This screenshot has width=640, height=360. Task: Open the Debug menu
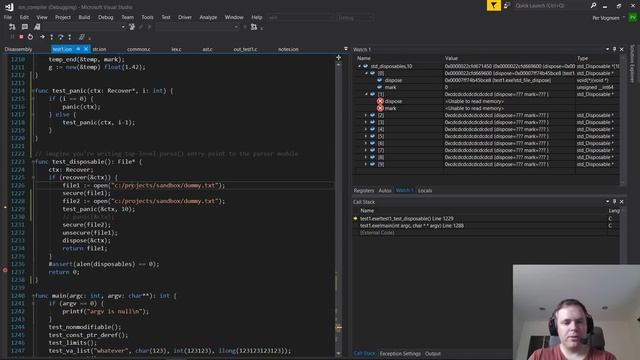(x=106, y=17)
